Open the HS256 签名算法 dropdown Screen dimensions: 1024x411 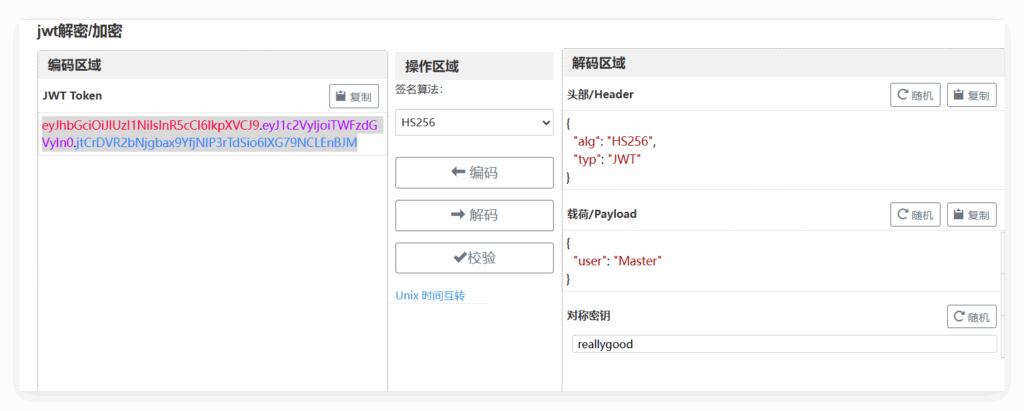pos(474,122)
